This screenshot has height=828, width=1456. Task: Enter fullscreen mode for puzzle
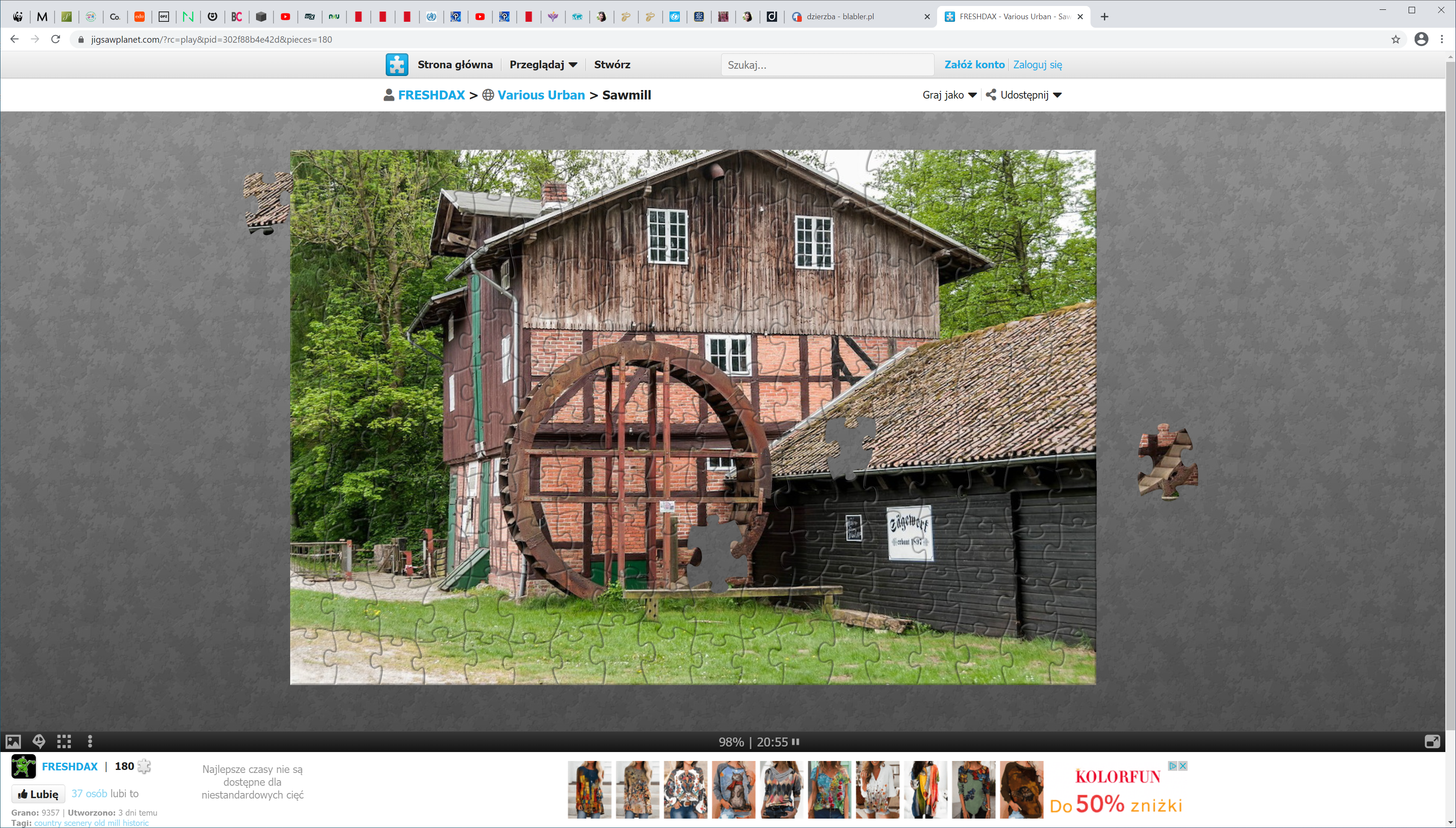[1432, 741]
